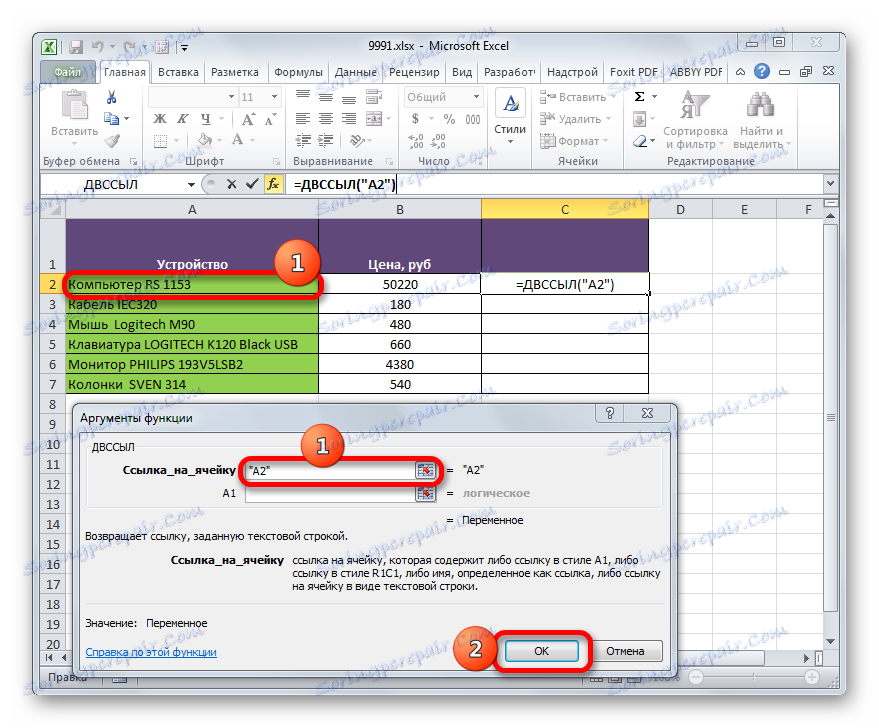This screenshot has height=728, width=879.
Task: Click the increase decimal icon
Action: pos(416,141)
